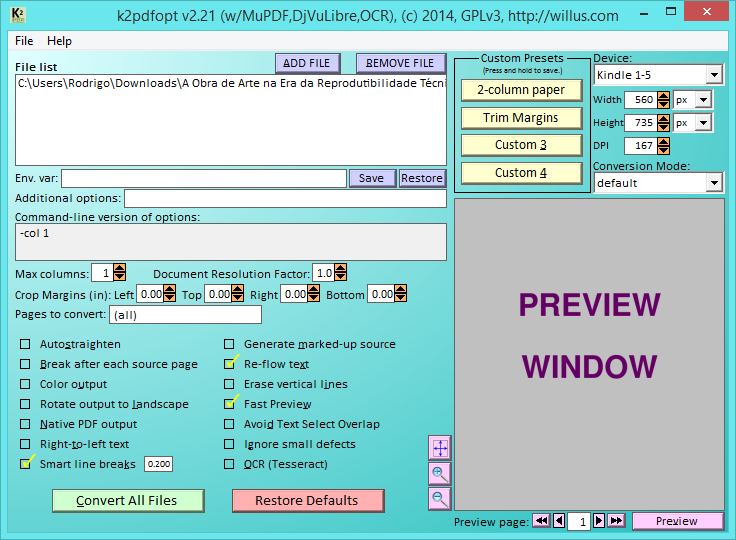Viewport: 736px width, 540px height.
Task: Zoom in on the preview
Action: tap(439, 473)
